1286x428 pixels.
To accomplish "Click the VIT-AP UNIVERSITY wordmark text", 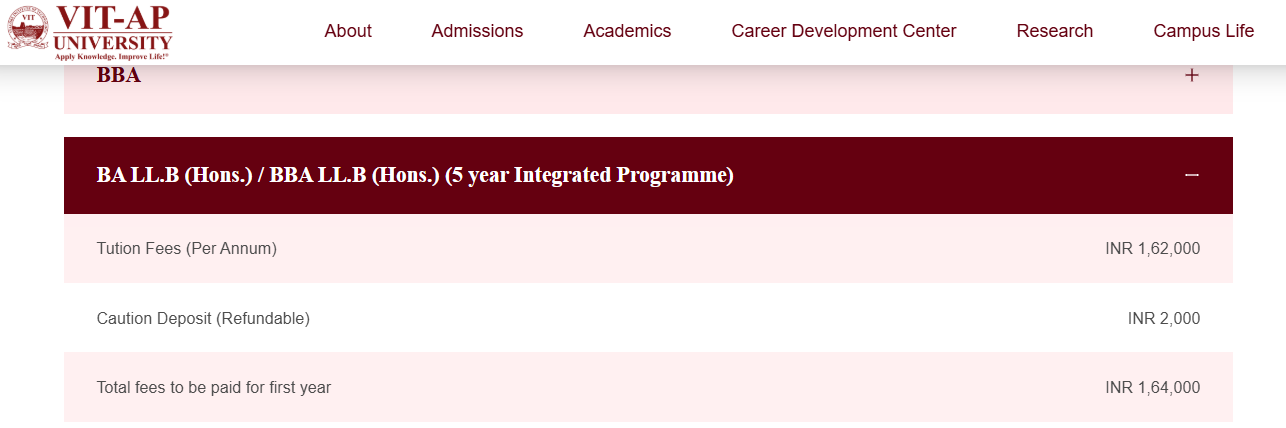I will [113, 28].
